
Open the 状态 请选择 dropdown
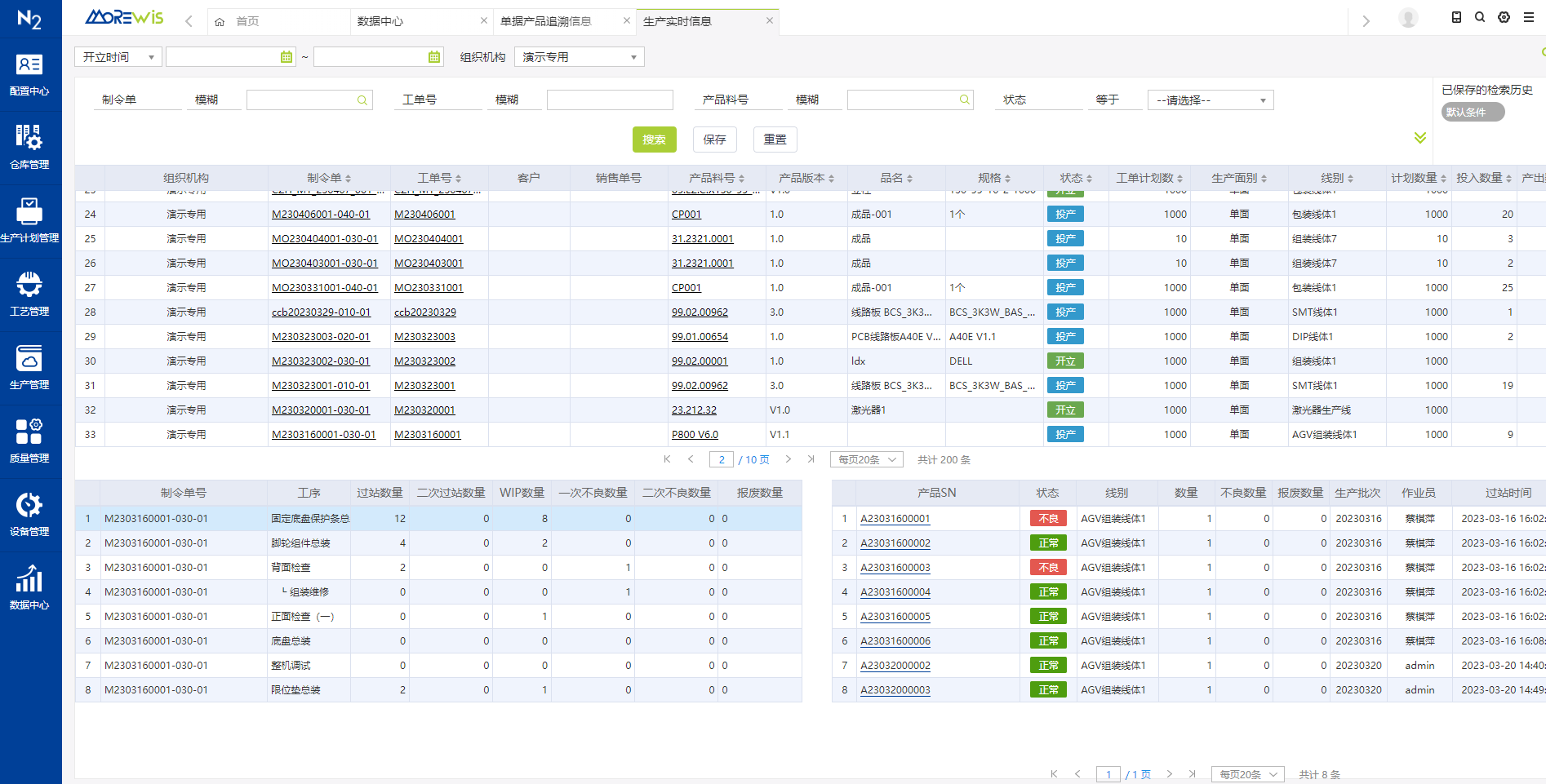click(x=1210, y=100)
